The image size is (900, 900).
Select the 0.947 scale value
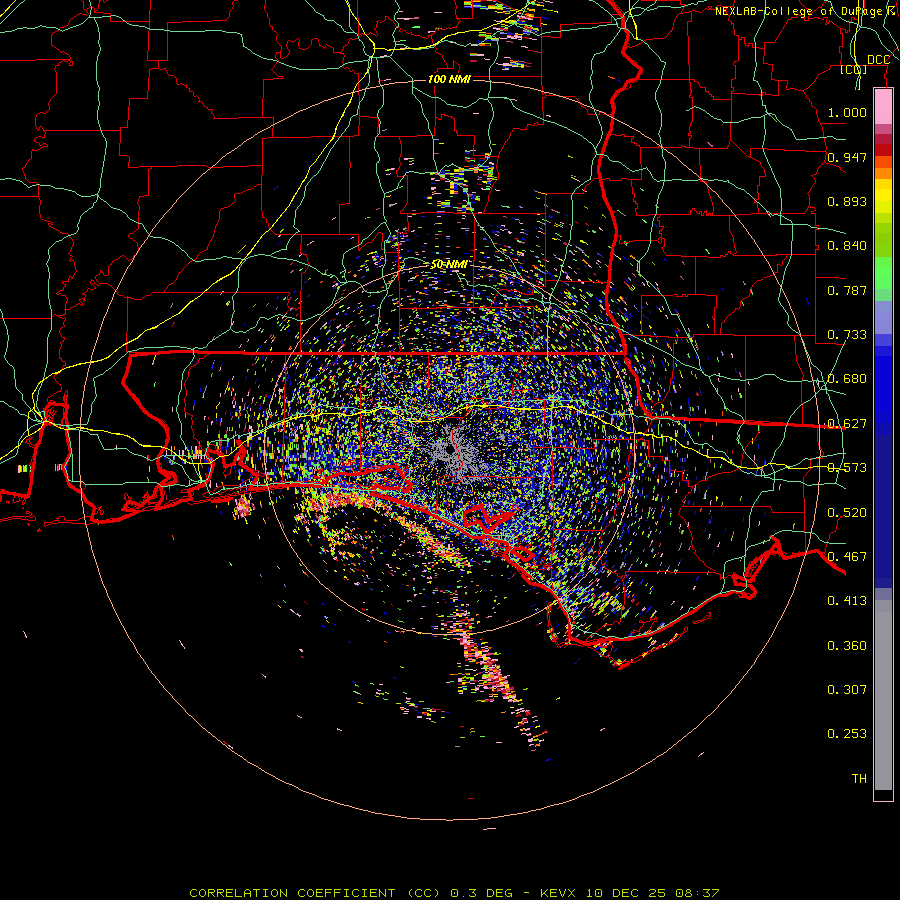847,157
